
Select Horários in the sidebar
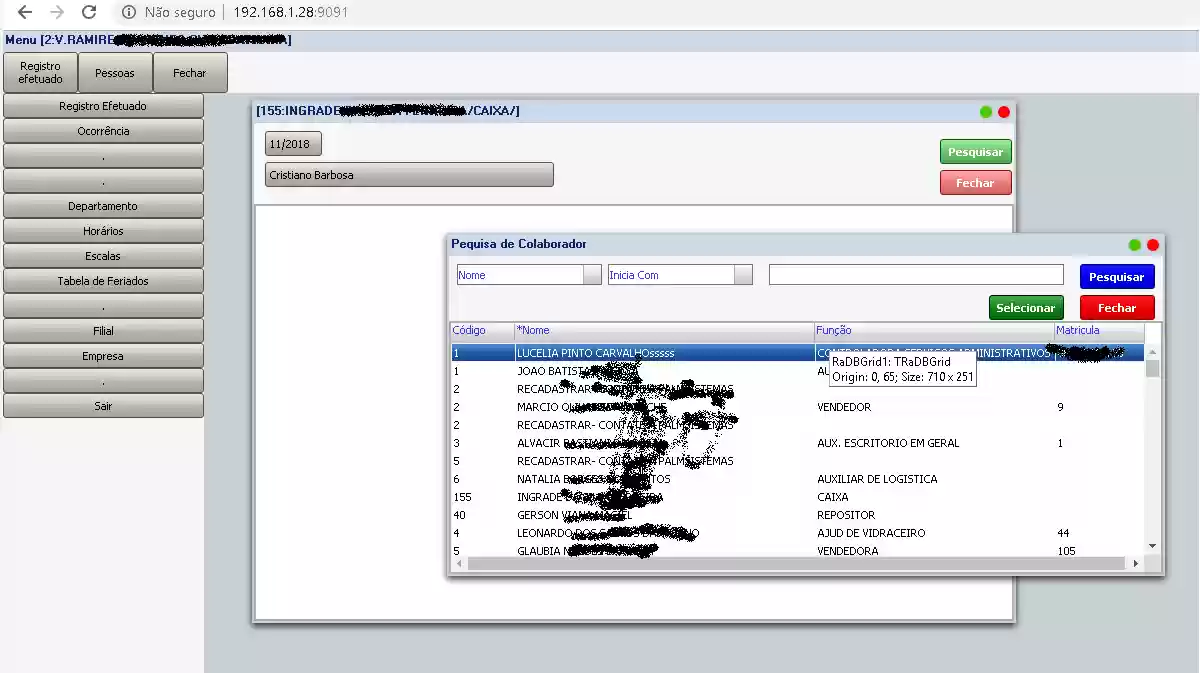[x=104, y=231]
